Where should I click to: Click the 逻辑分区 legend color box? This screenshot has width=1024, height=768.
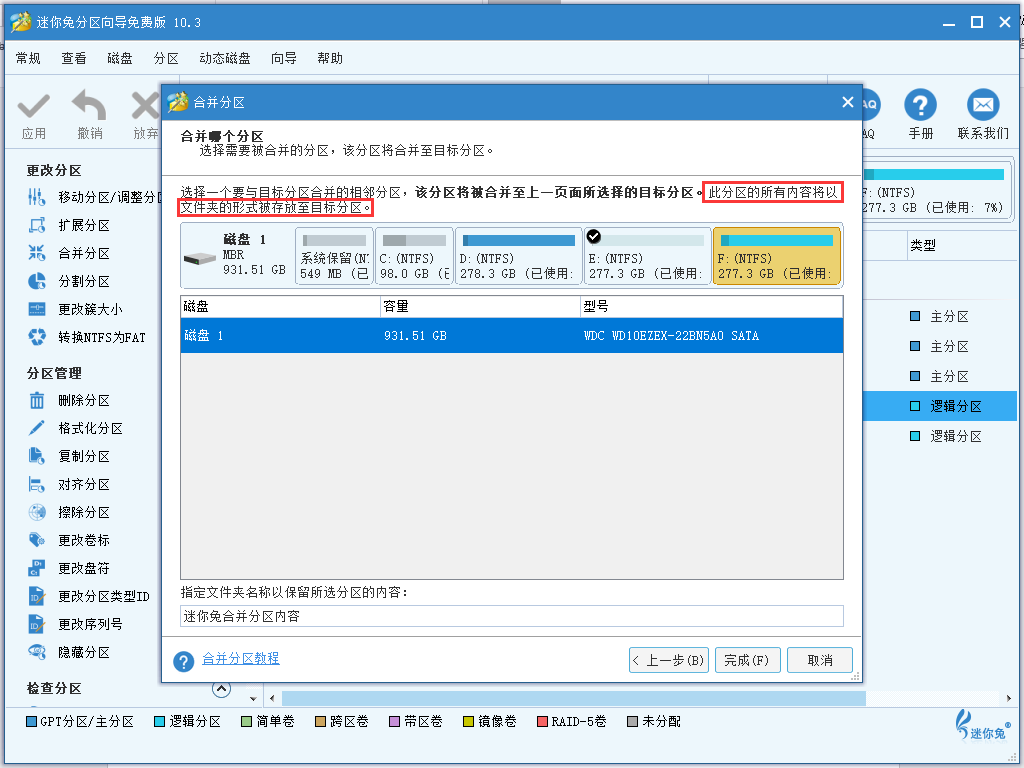tap(159, 722)
